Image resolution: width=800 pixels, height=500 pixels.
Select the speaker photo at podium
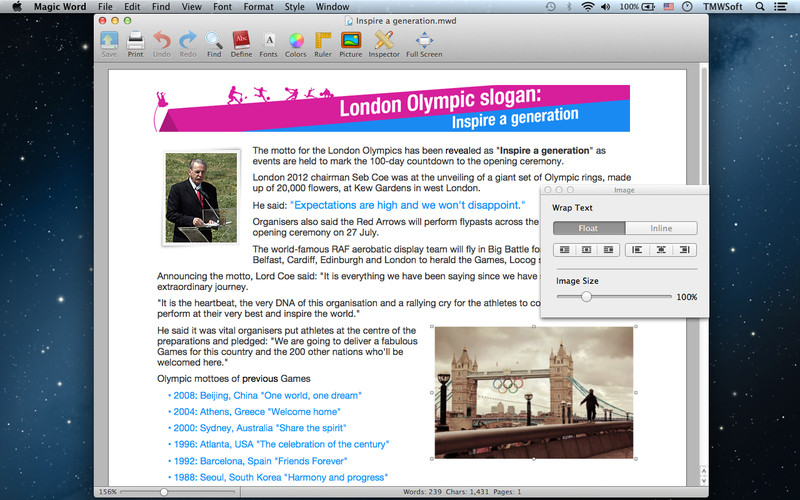[x=202, y=197]
